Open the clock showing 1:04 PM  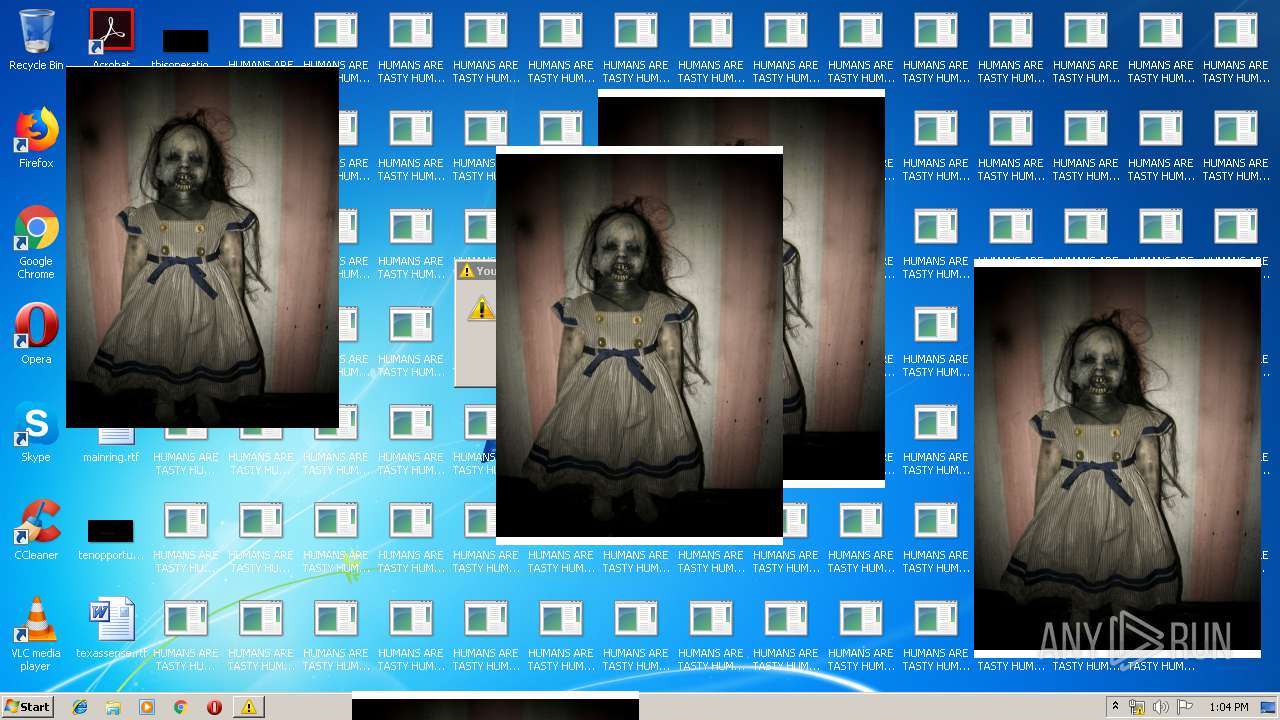pos(1228,707)
